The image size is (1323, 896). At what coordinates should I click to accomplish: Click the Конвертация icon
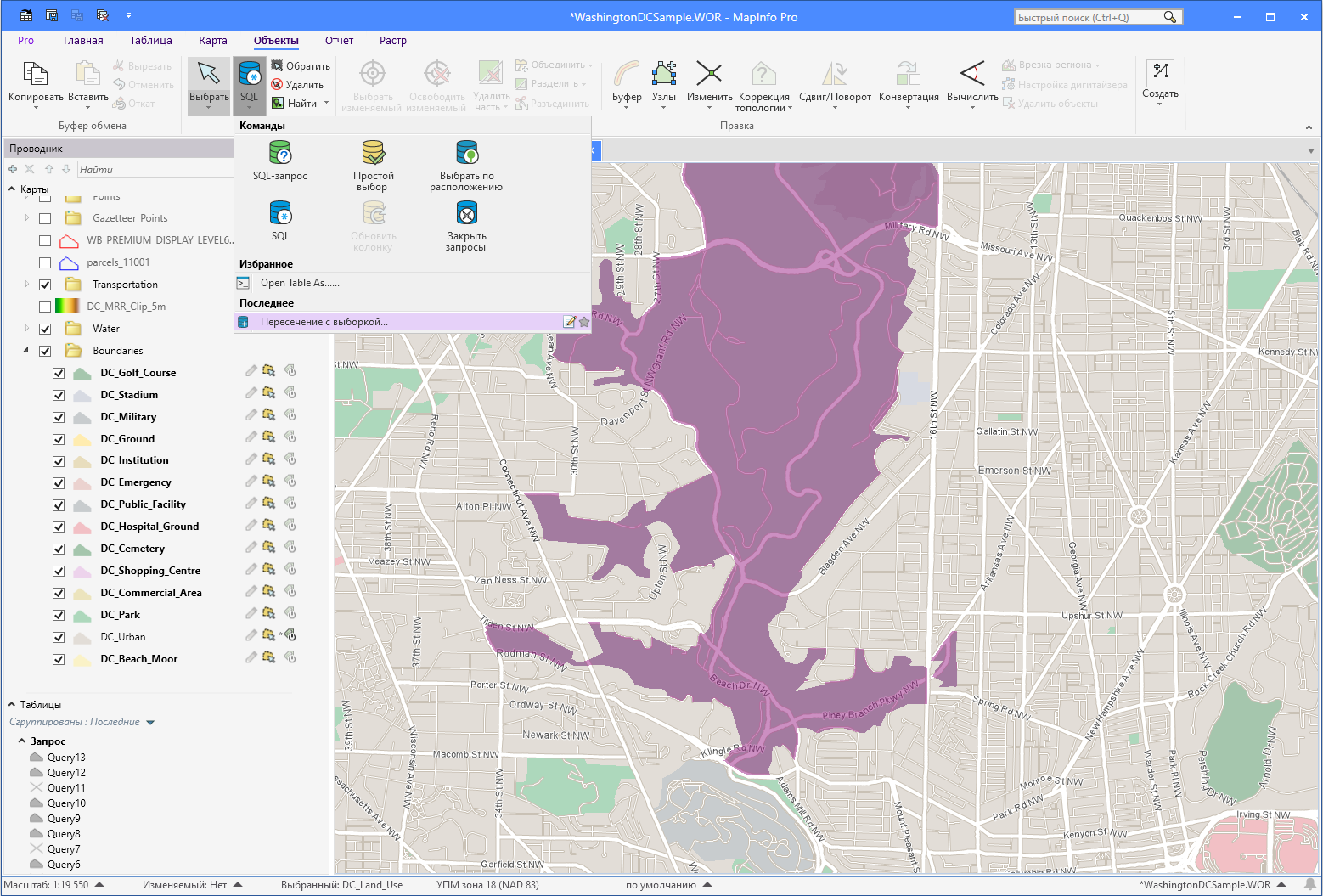pyautogui.click(x=908, y=74)
